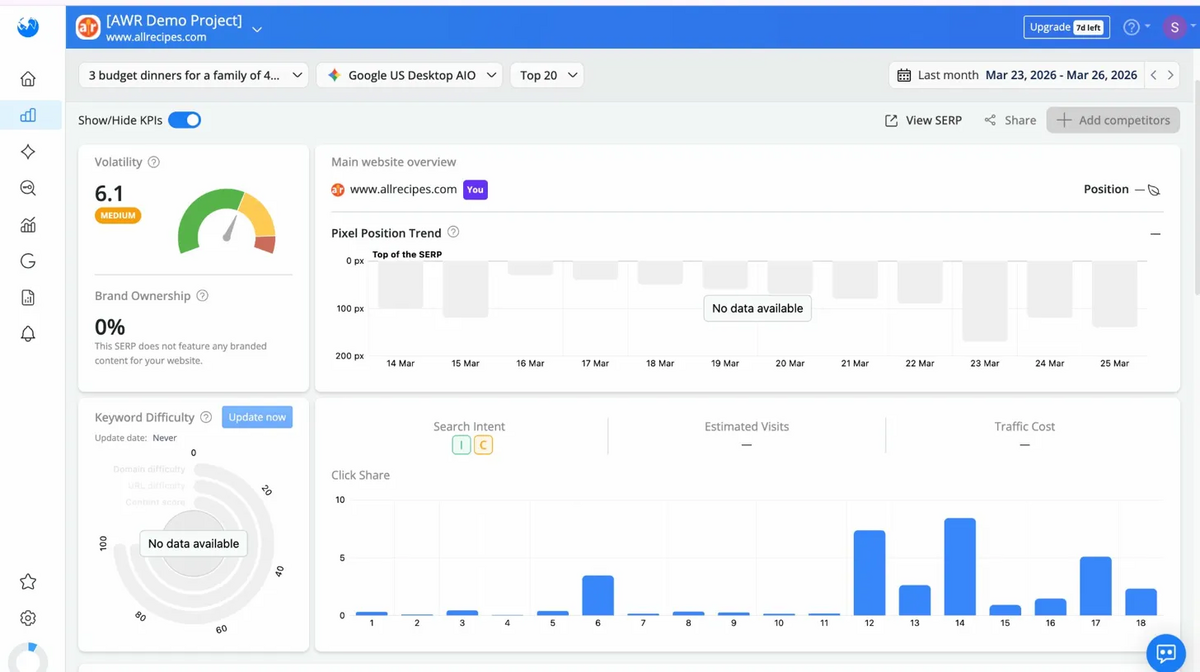Click the Click Share bar for position 12
1200x672 pixels.
870,572
